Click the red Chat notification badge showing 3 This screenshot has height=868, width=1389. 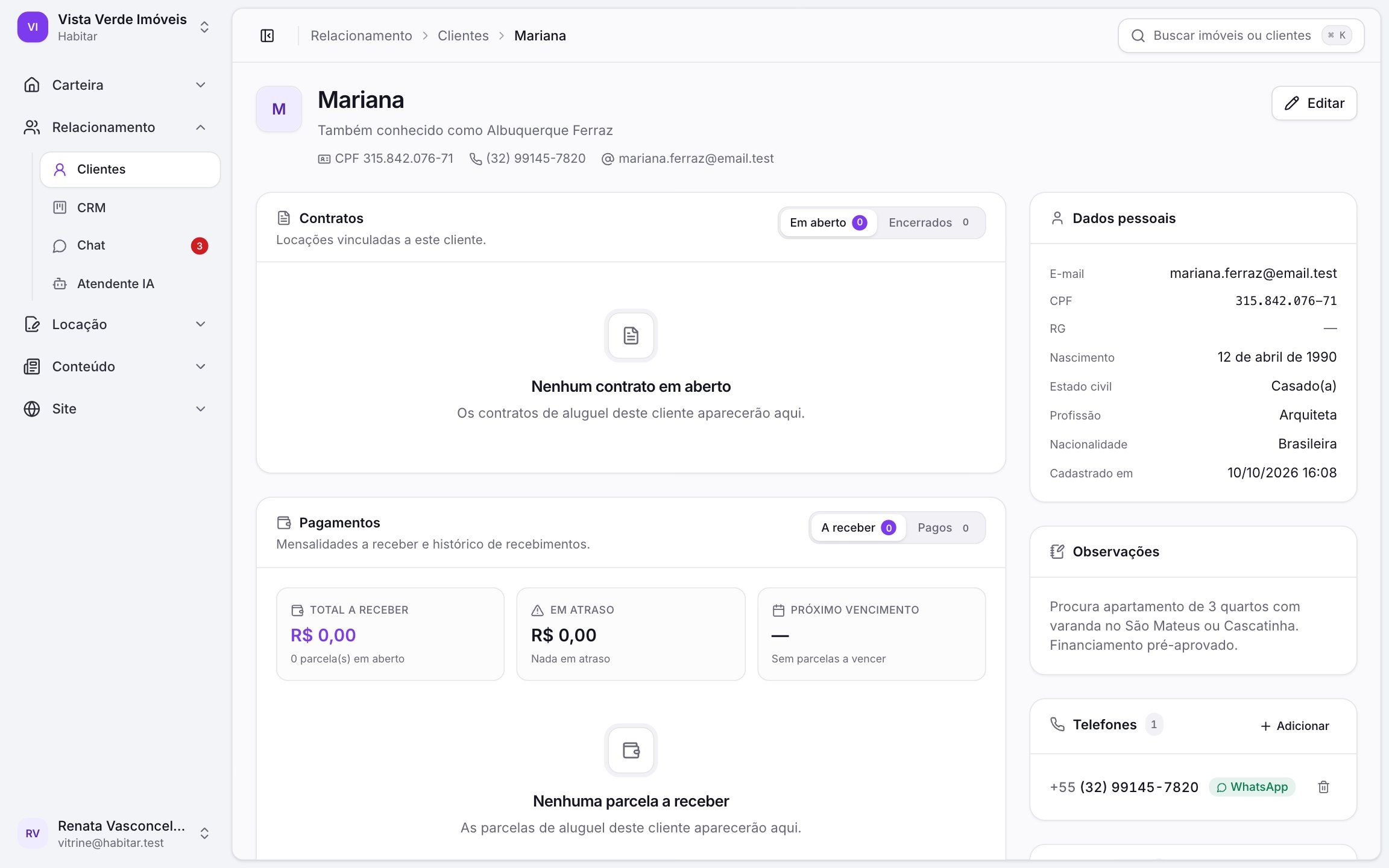(x=200, y=246)
